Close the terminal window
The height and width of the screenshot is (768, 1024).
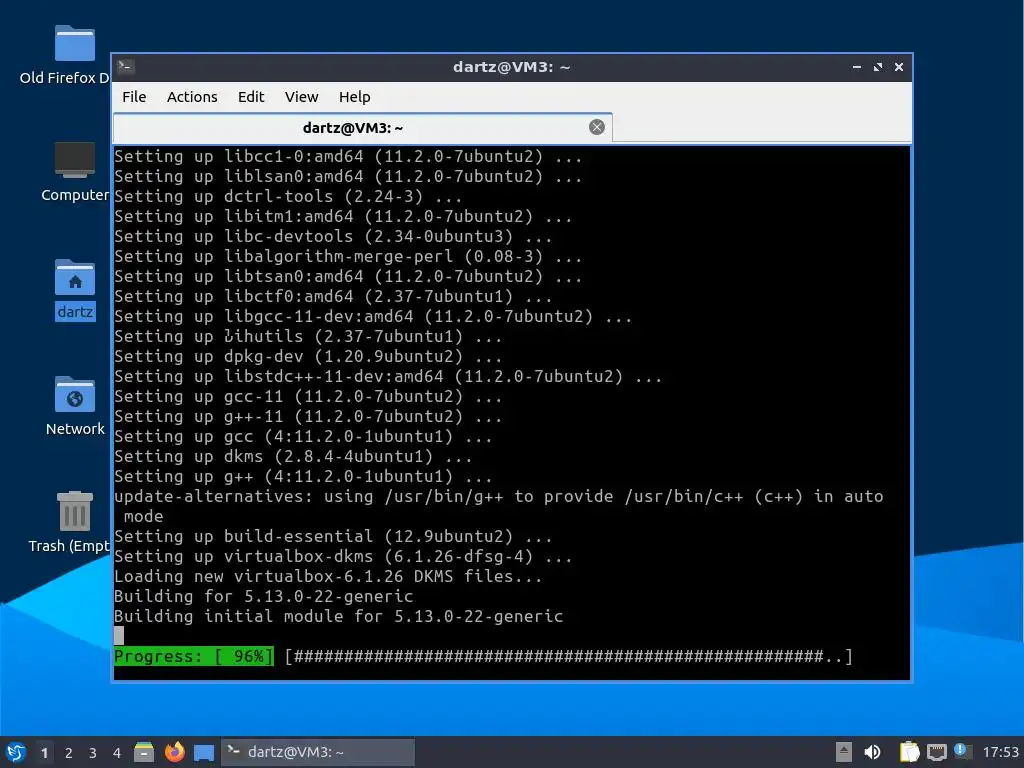899,67
